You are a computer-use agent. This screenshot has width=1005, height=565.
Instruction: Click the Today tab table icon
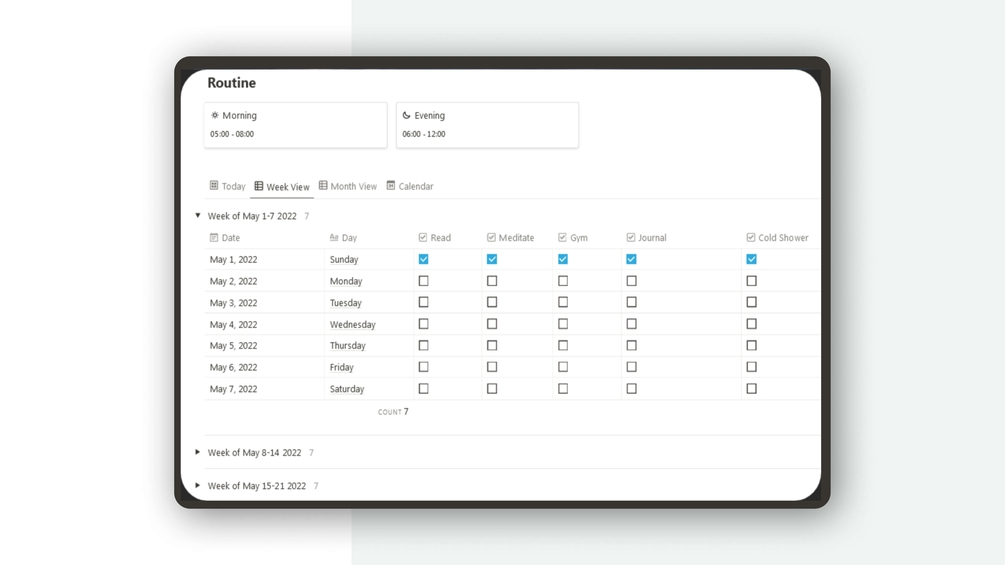coord(214,186)
